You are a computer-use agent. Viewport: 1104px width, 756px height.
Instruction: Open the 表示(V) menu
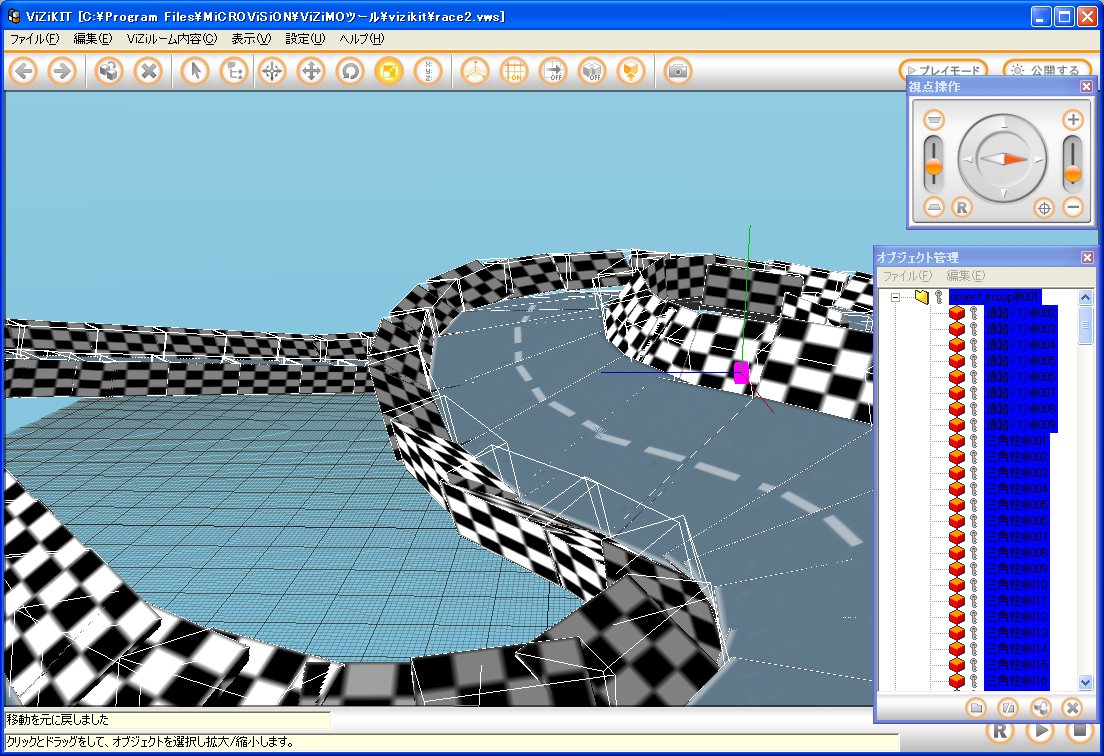click(251, 39)
